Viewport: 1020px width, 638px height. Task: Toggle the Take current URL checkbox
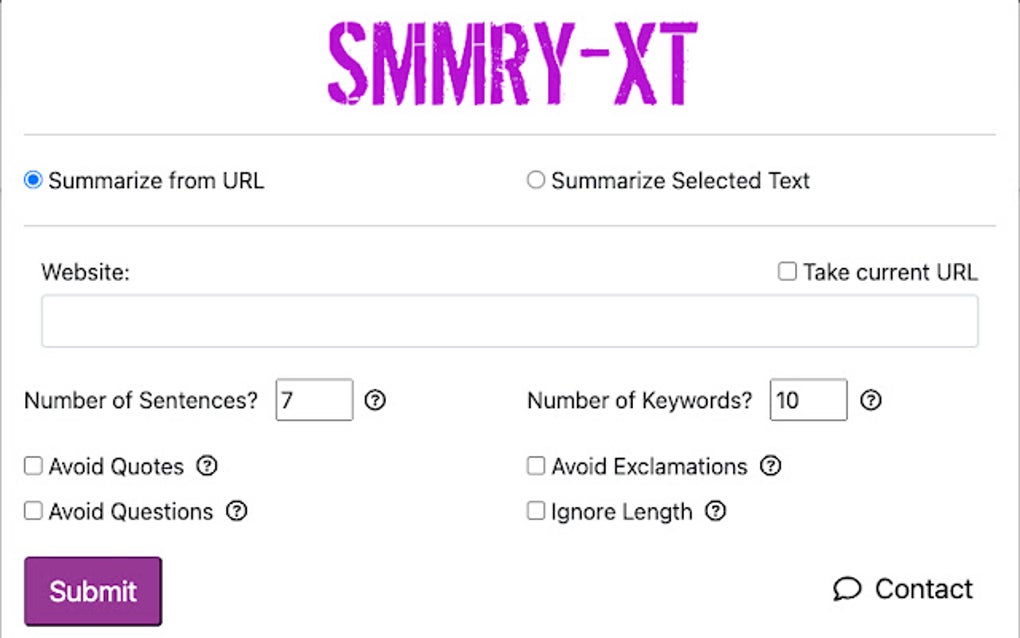(x=786, y=271)
